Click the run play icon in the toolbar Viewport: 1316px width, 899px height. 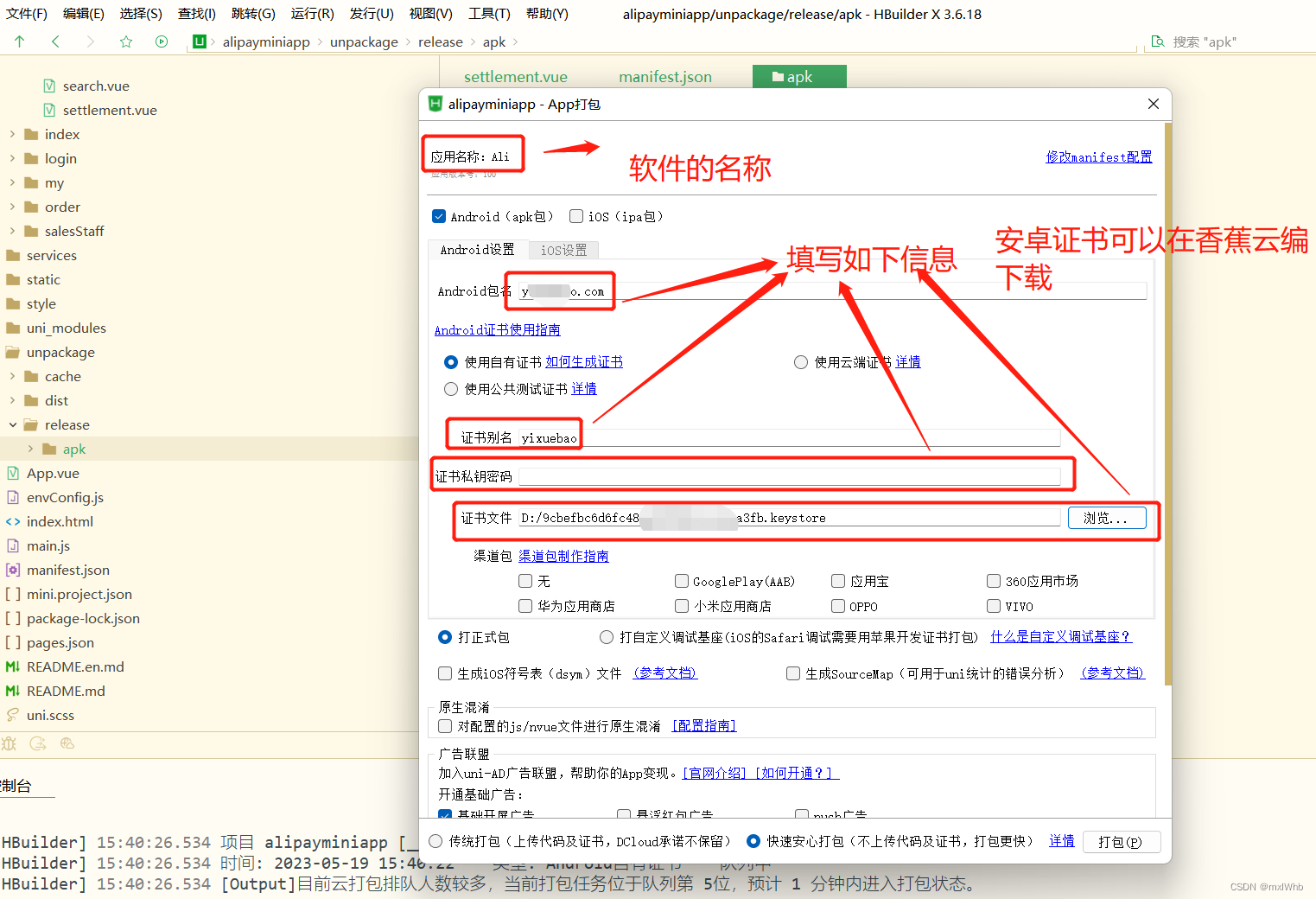pos(162,41)
